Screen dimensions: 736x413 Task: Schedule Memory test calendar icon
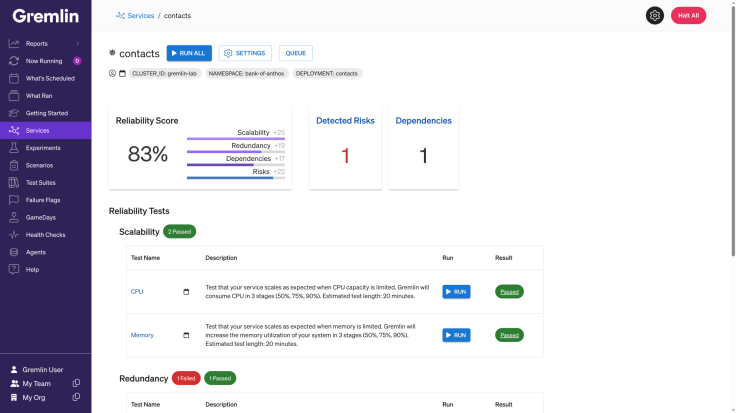pyautogui.click(x=186, y=335)
